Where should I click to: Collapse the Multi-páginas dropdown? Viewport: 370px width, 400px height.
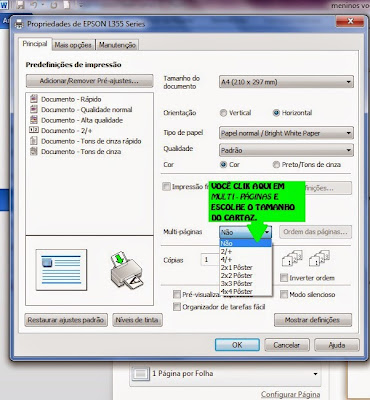click(x=245, y=232)
